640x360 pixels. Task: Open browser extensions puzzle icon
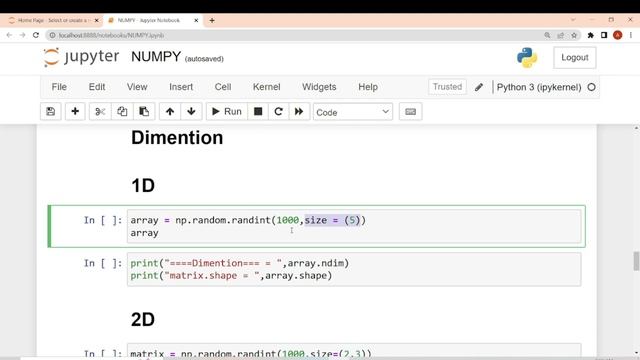click(x=591, y=36)
